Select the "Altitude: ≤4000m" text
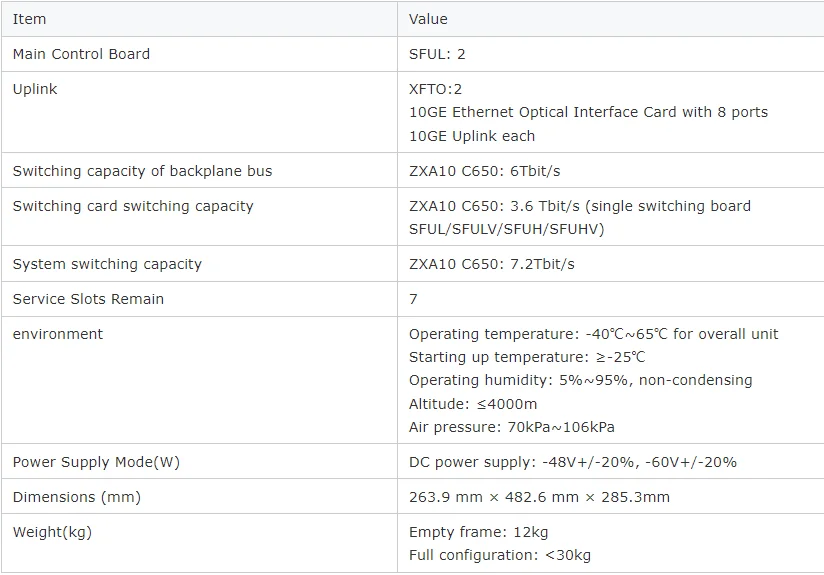This screenshot has height=575, width=824. pos(473,404)
